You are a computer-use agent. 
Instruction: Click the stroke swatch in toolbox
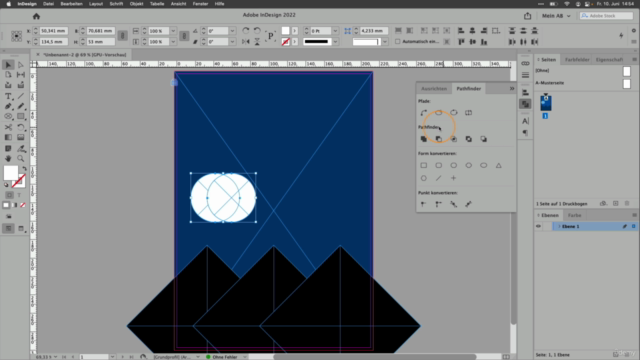(x=19, y=181)
